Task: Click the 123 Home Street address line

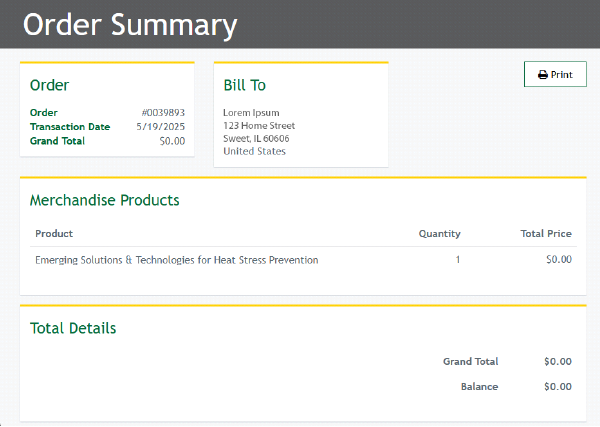Action: pos(259,126)
